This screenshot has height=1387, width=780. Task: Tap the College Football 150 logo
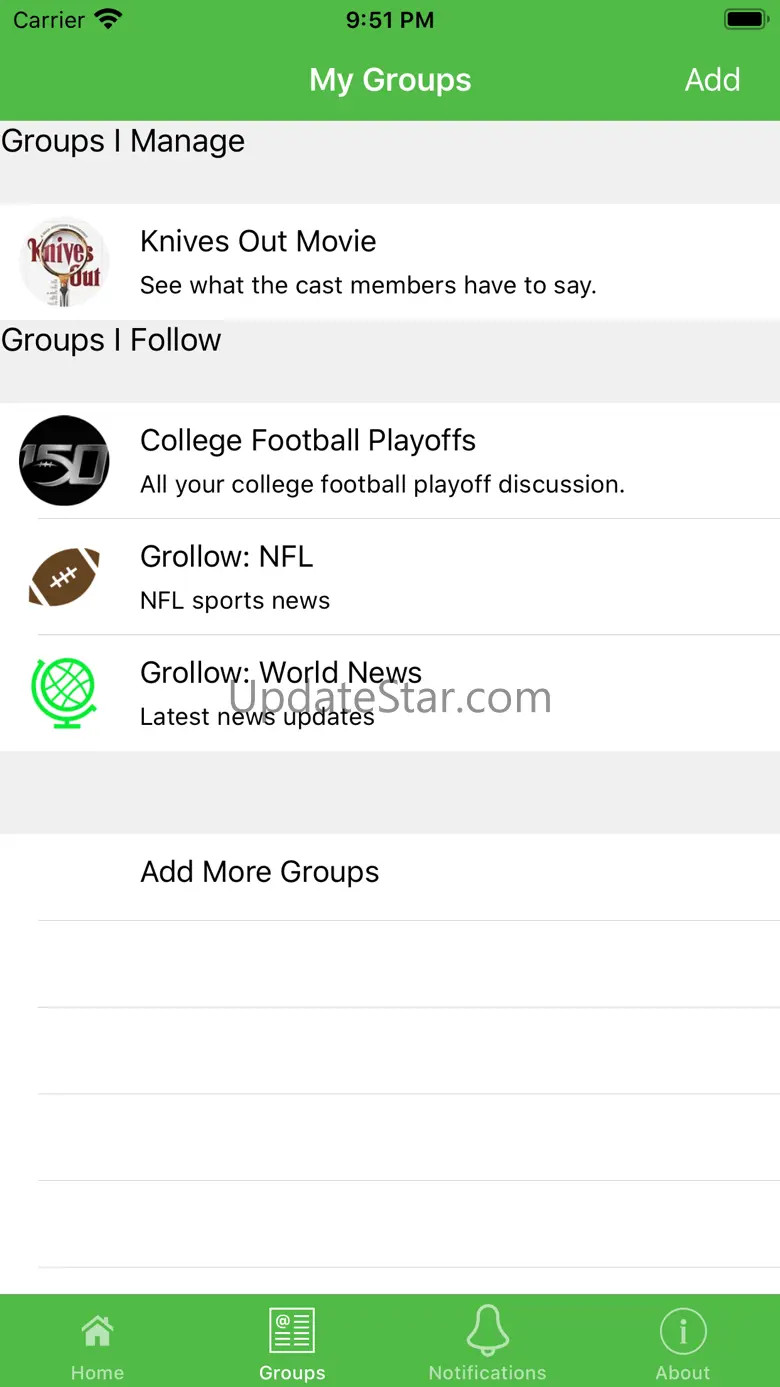[64, 461]
